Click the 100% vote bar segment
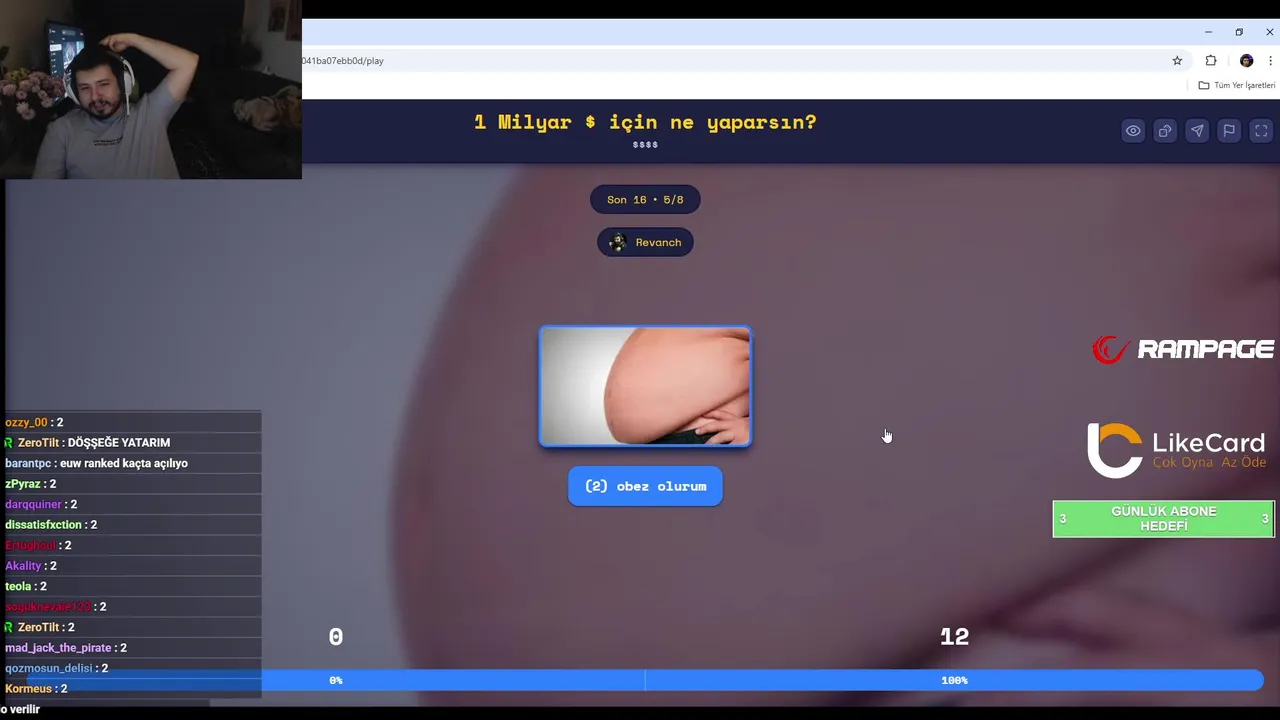Screen dimensions: 1280x720 [x=954, y=680]
